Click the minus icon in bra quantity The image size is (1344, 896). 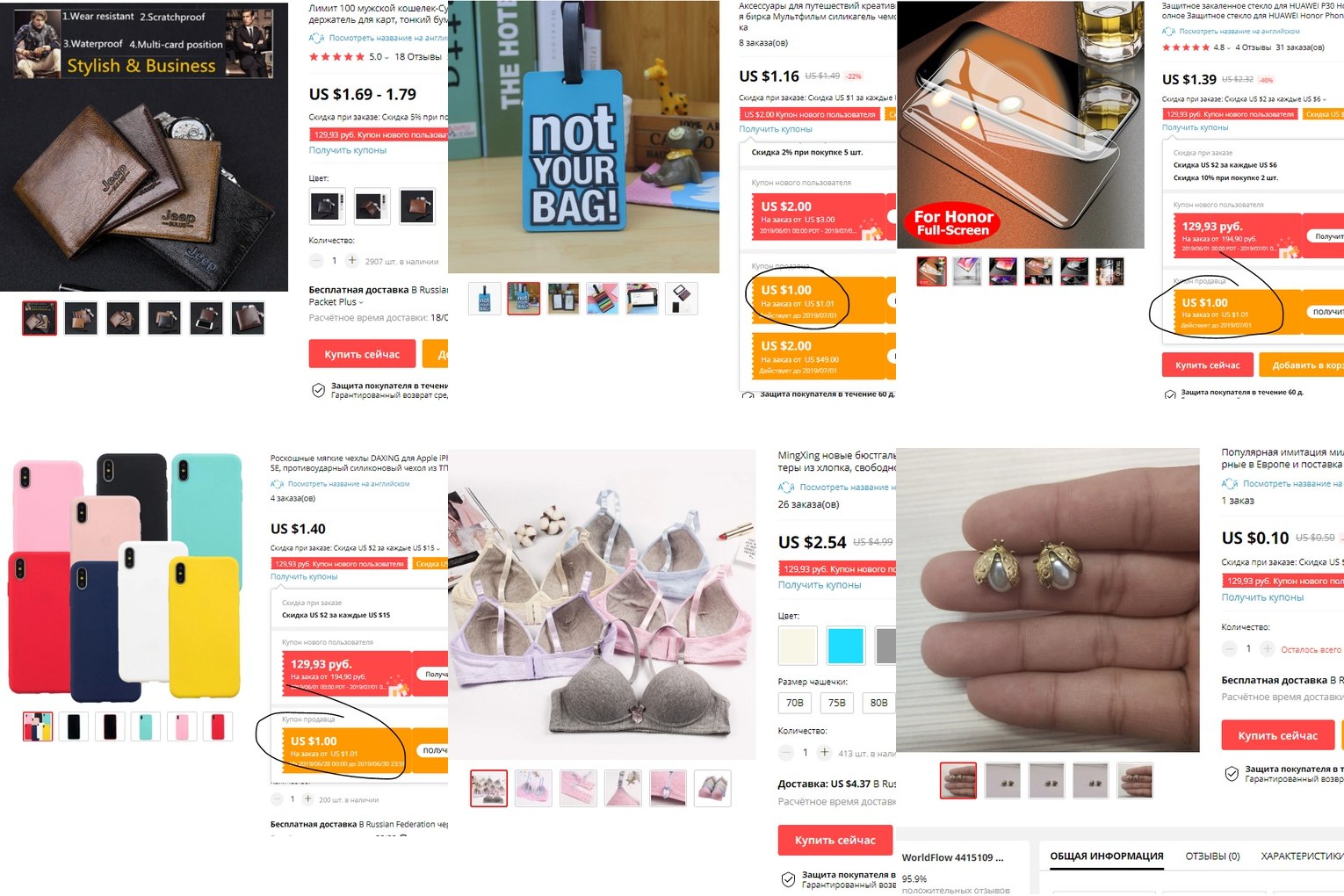coord(785,753)
